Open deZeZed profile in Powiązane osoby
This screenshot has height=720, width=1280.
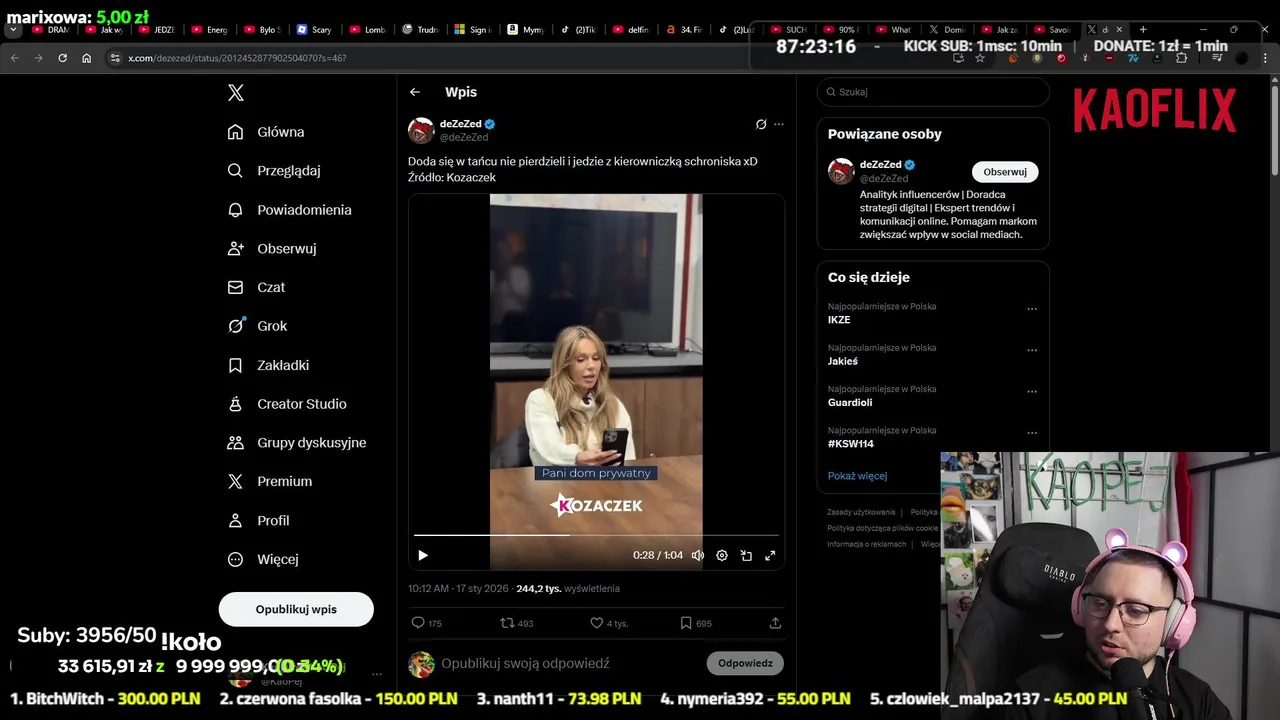click(881, 165)
